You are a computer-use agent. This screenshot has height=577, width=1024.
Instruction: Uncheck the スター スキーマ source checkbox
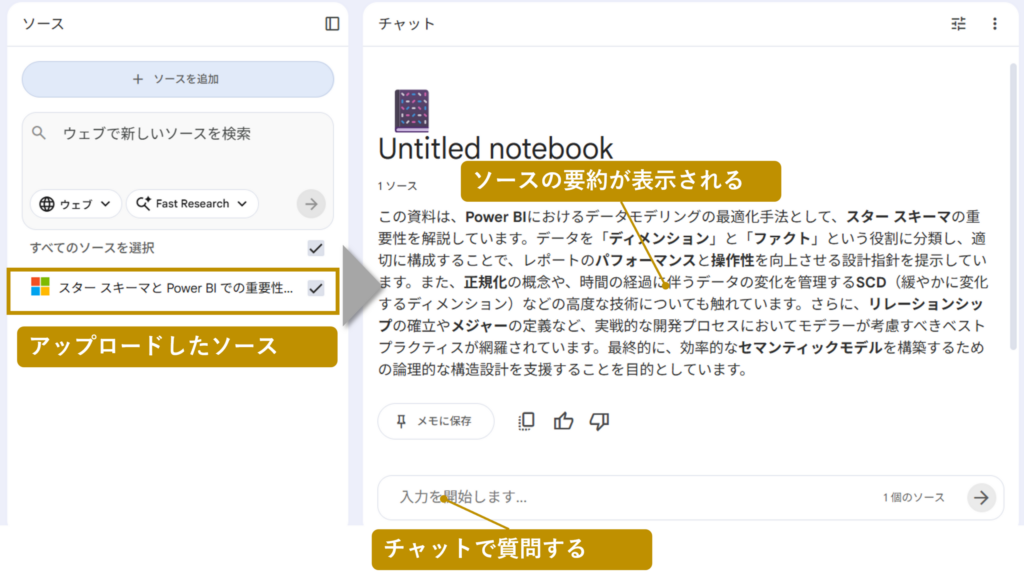coord(316,288)
